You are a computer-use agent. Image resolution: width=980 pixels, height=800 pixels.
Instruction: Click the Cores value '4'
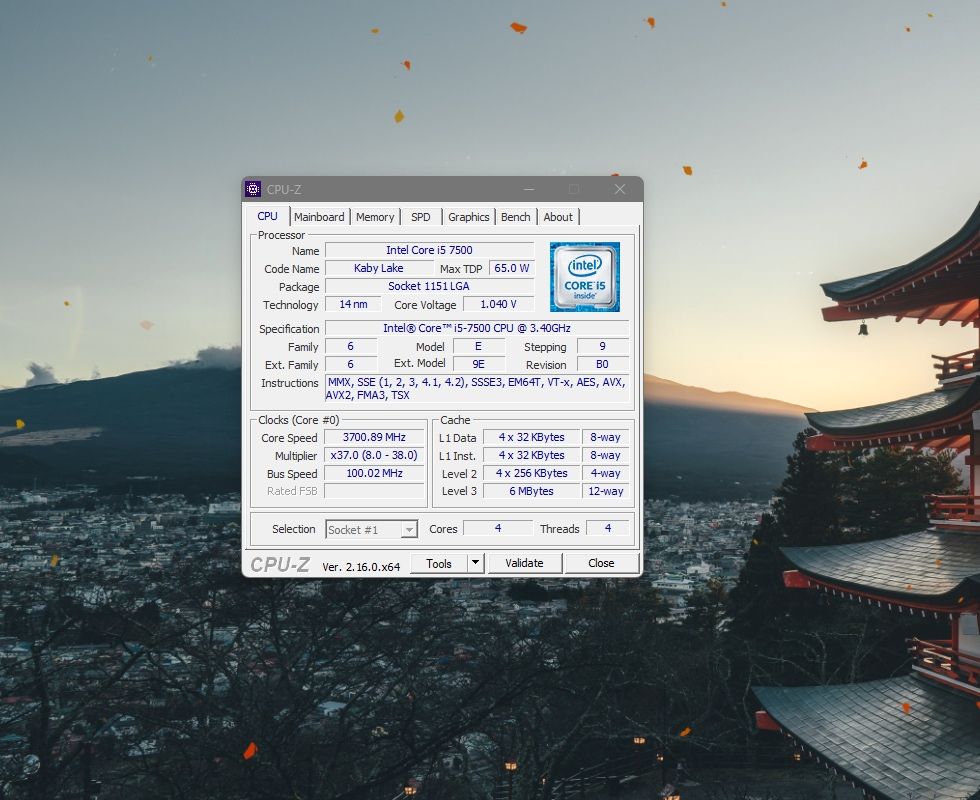click(x=498, y=529)
